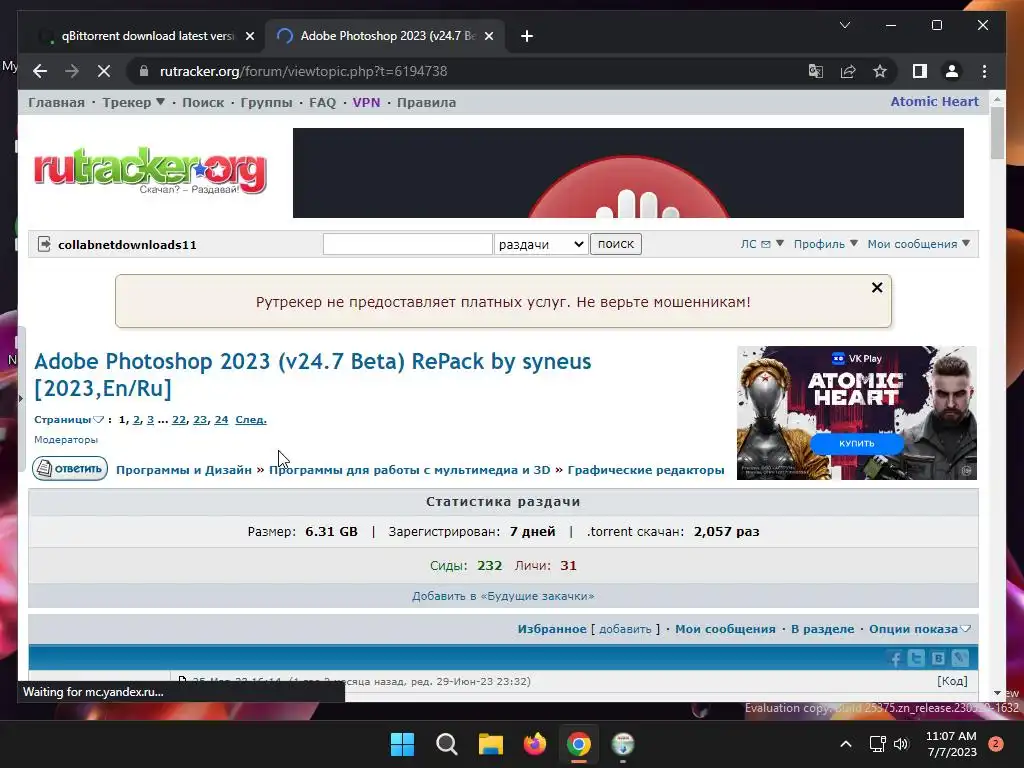Dismiss the Рутрекер scam warning banner
1024x768 pixels.
click(877, 287)
